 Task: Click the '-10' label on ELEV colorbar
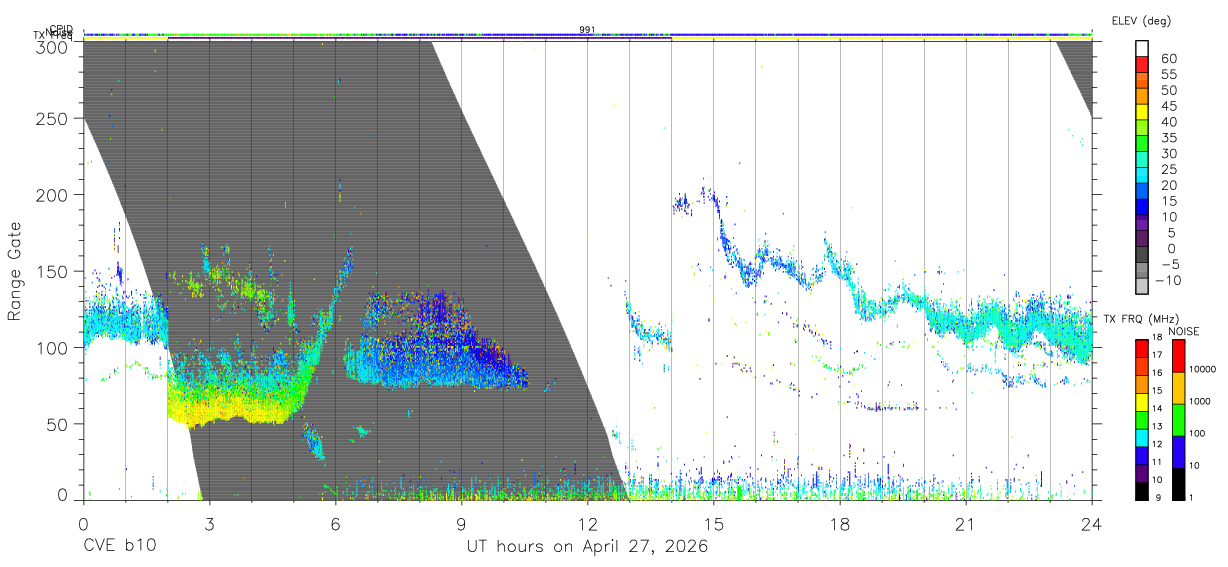[1170, 280]
